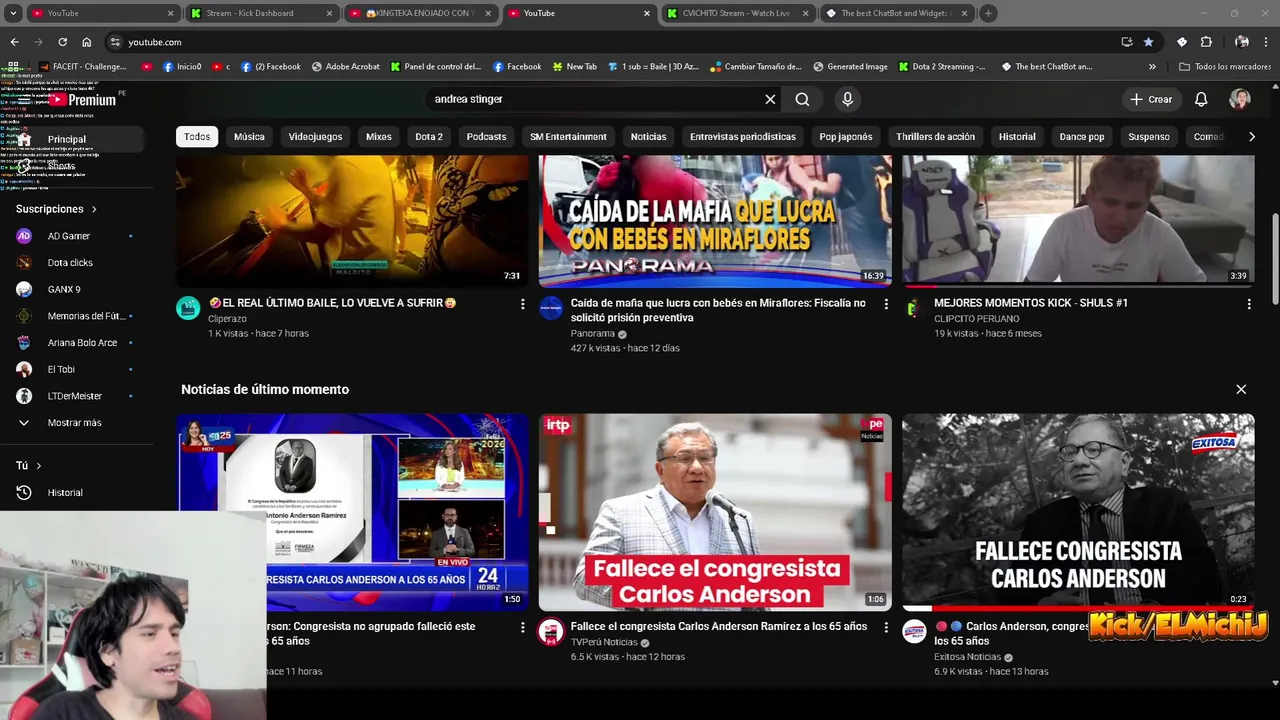This screenshot has width=1280, height=720.
Task: Go to Principal in sidebar
Action: pyautogui.click(x=72, y=139)
